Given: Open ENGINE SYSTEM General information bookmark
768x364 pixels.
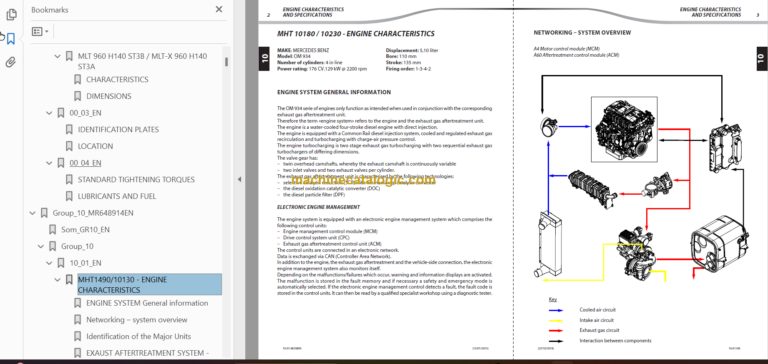Looking at the screenshot, I should click(147, 303).
